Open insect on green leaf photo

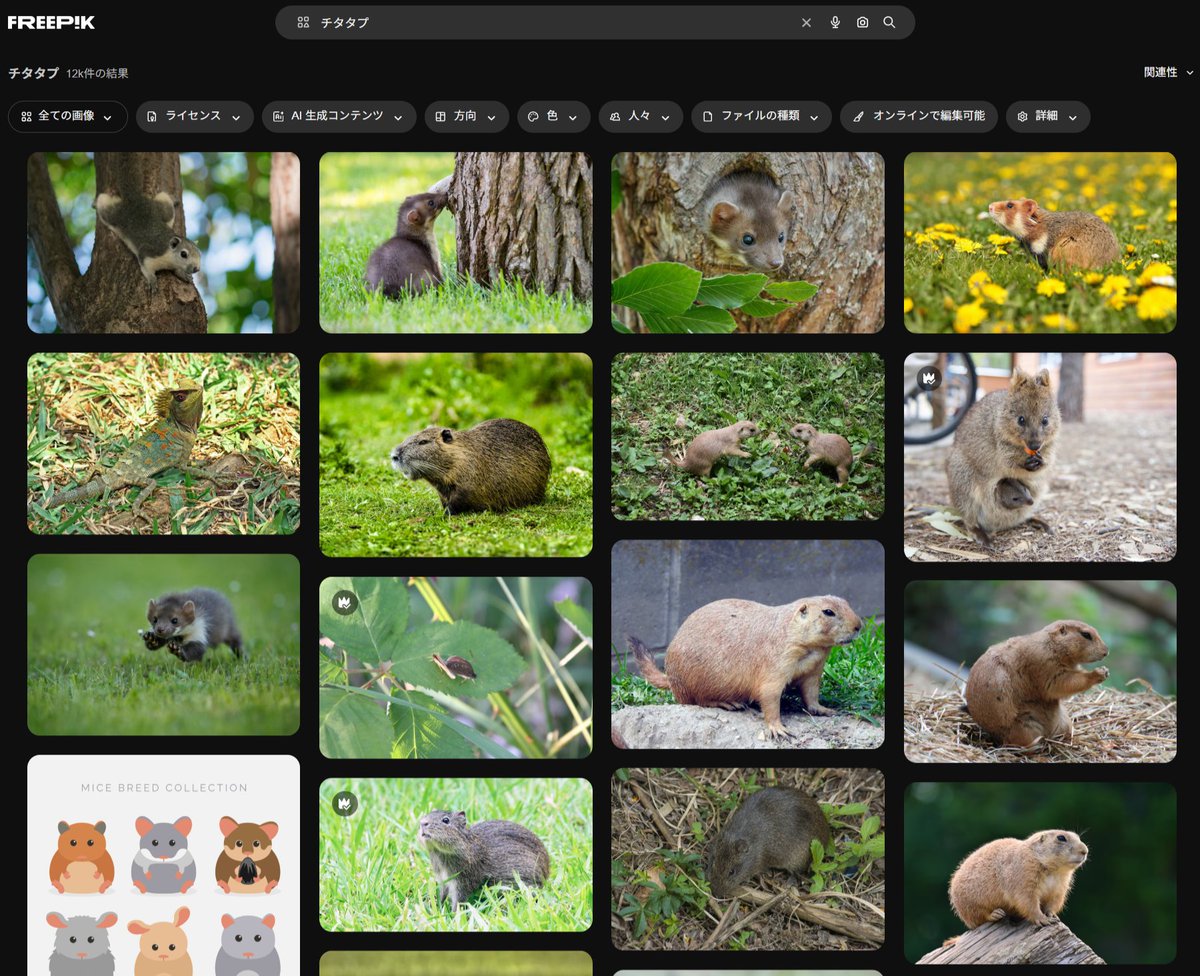pyautogui.click(x=456, y=667)
